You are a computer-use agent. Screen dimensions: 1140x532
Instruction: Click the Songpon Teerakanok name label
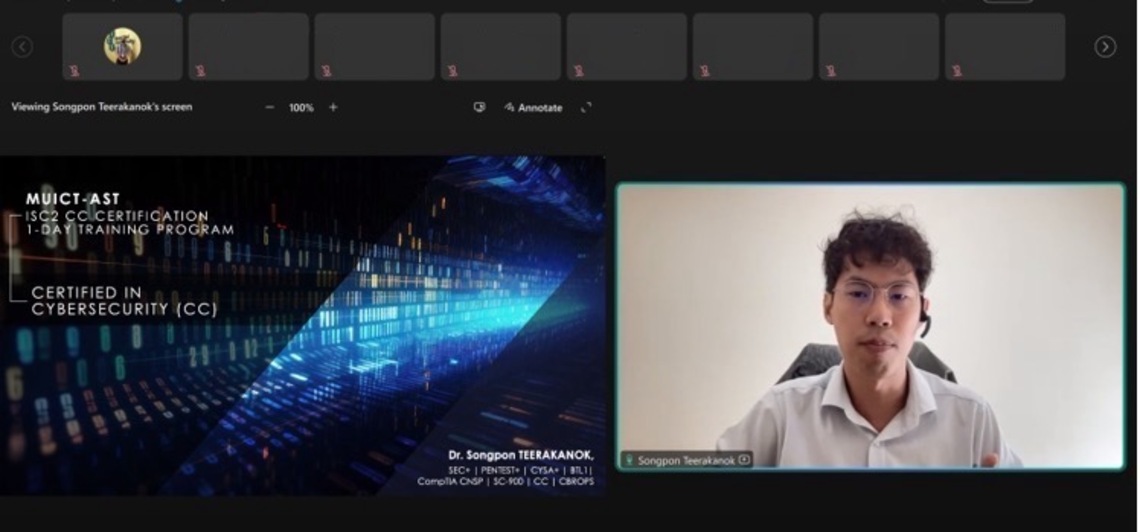point(686,460)
